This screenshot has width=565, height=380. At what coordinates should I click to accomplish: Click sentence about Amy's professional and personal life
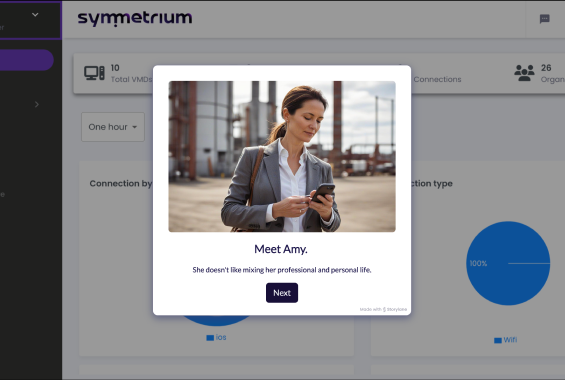point(282,270)
